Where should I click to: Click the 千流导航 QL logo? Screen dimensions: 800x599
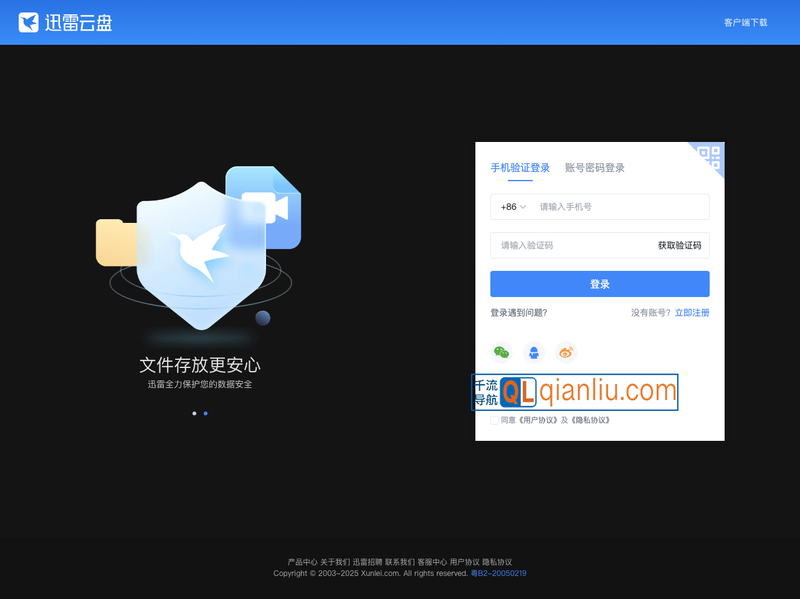(x=516, y=389)
